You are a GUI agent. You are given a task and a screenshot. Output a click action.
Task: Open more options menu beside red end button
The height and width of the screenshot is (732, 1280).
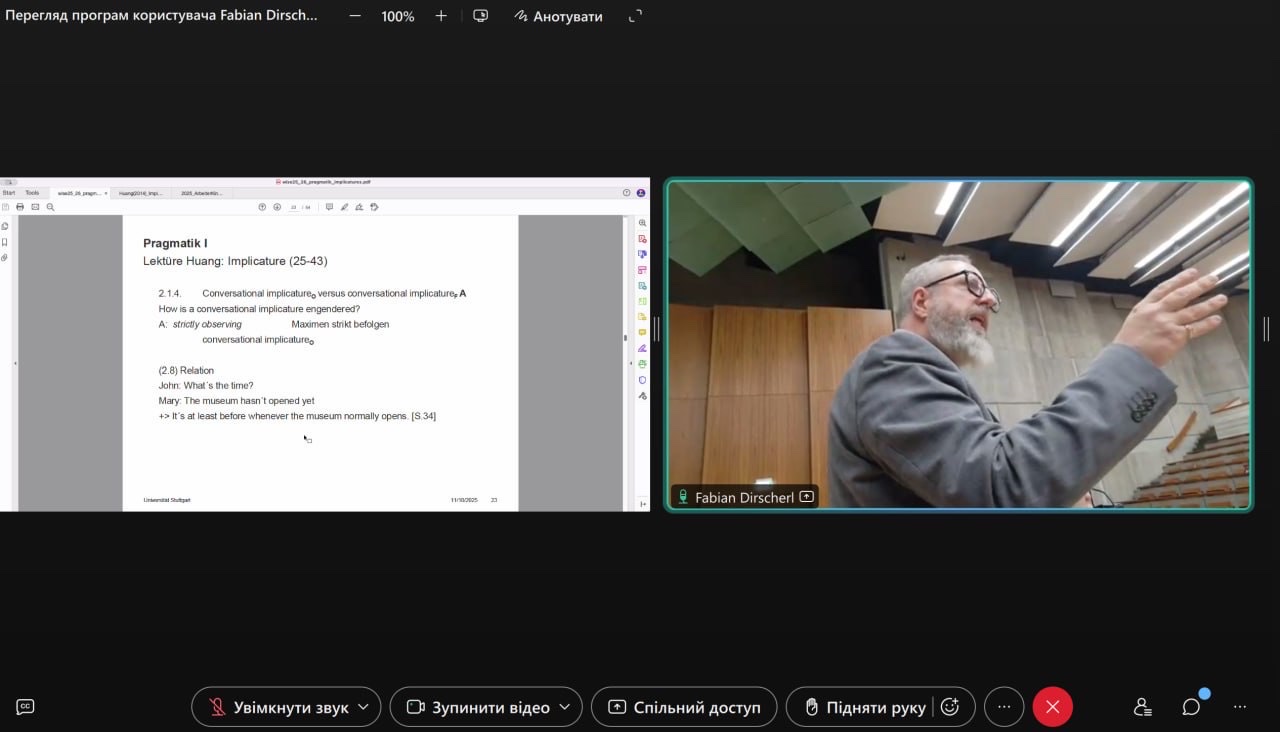[x=1004, y=707]
